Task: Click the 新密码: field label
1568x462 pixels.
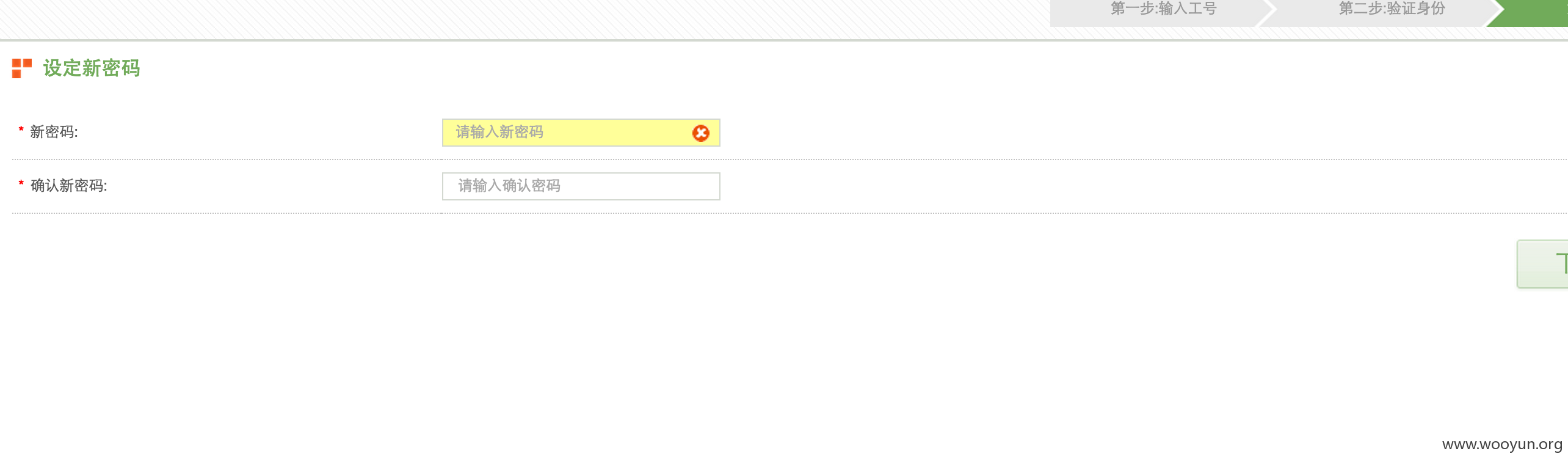Action: pyautogui.click(x=54, y=132)
